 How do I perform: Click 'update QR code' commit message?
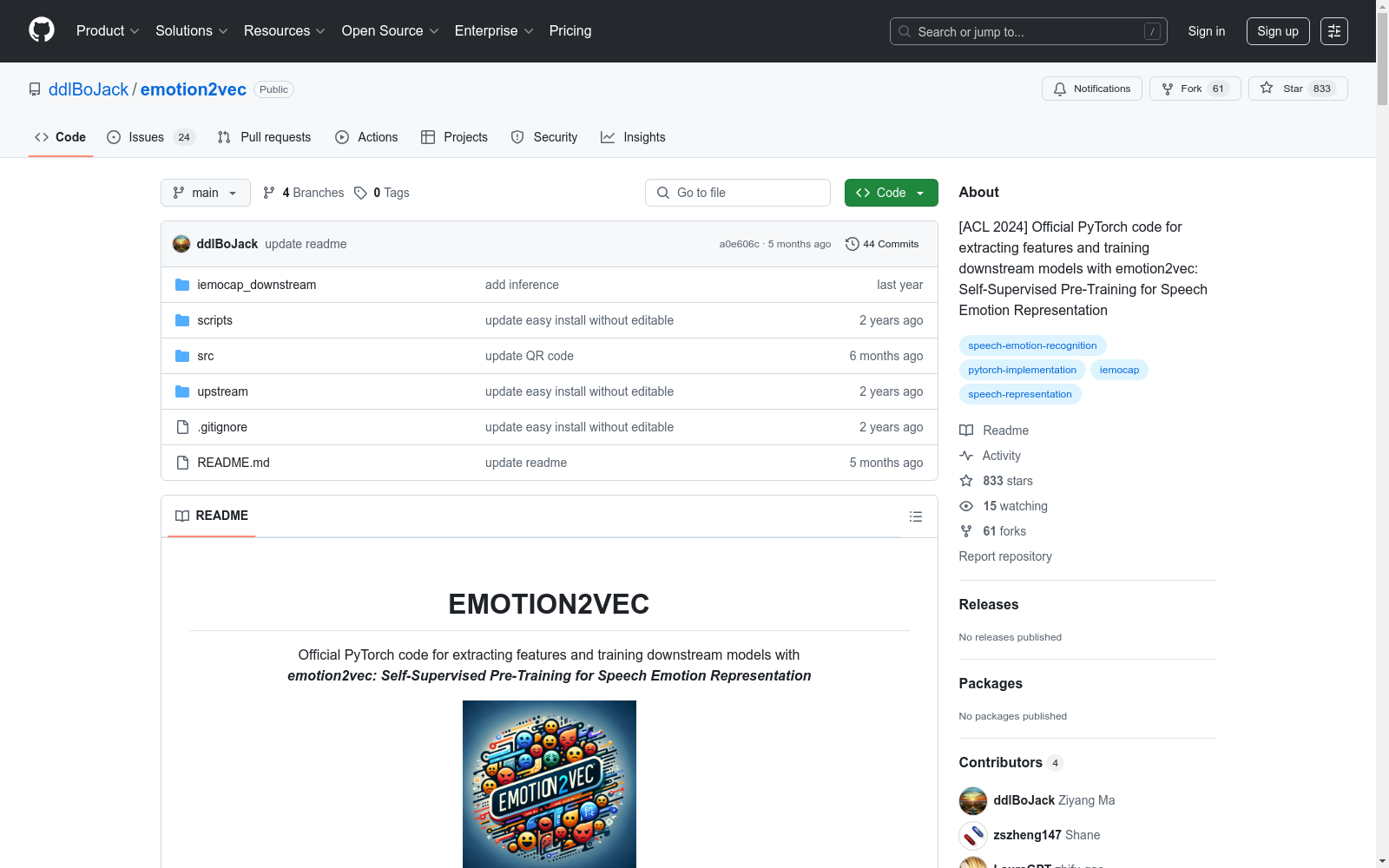pos(530,356)
